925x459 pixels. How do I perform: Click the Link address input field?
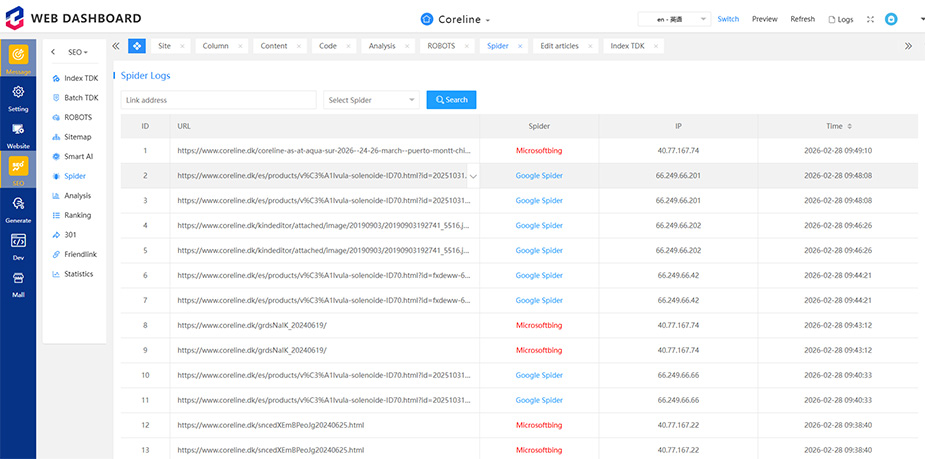coord(218,100)
